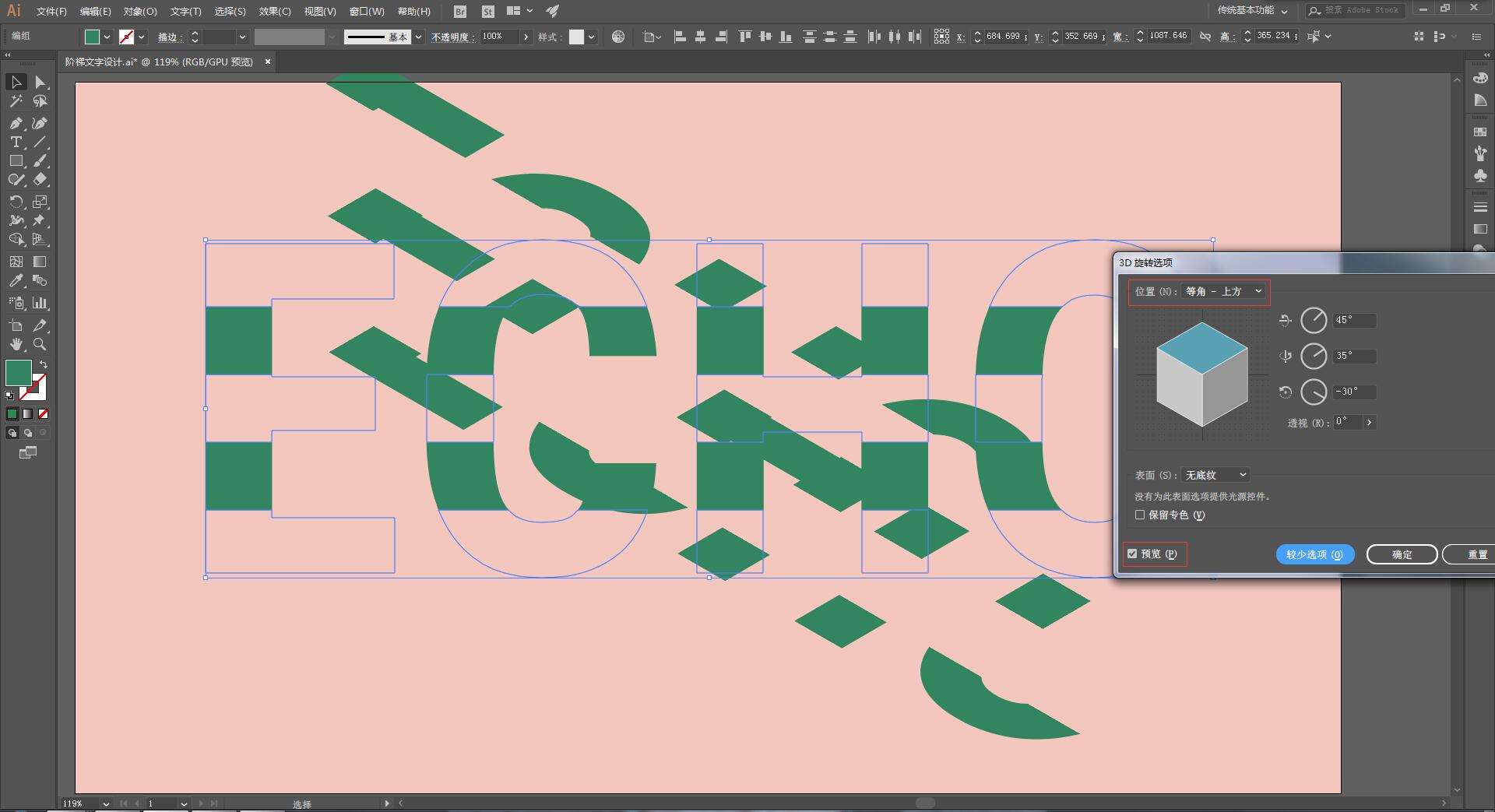Select the Type tool
The image size is (1495, 812).
(16, 142)
